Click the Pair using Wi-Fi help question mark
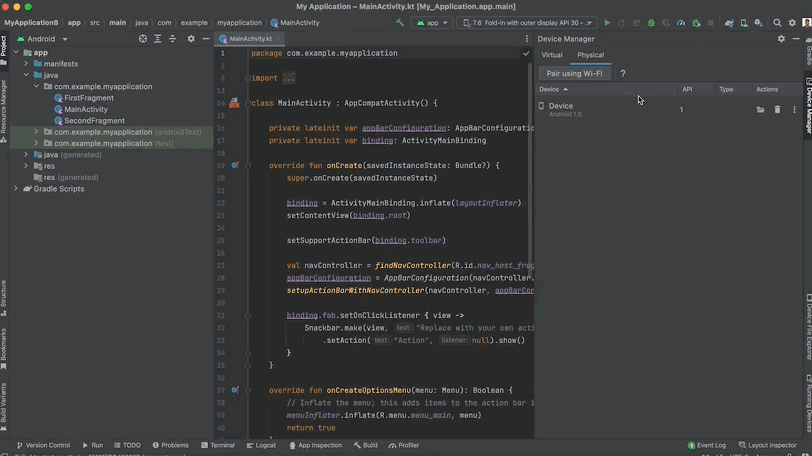Screen dimensions: 812x456 623,73
